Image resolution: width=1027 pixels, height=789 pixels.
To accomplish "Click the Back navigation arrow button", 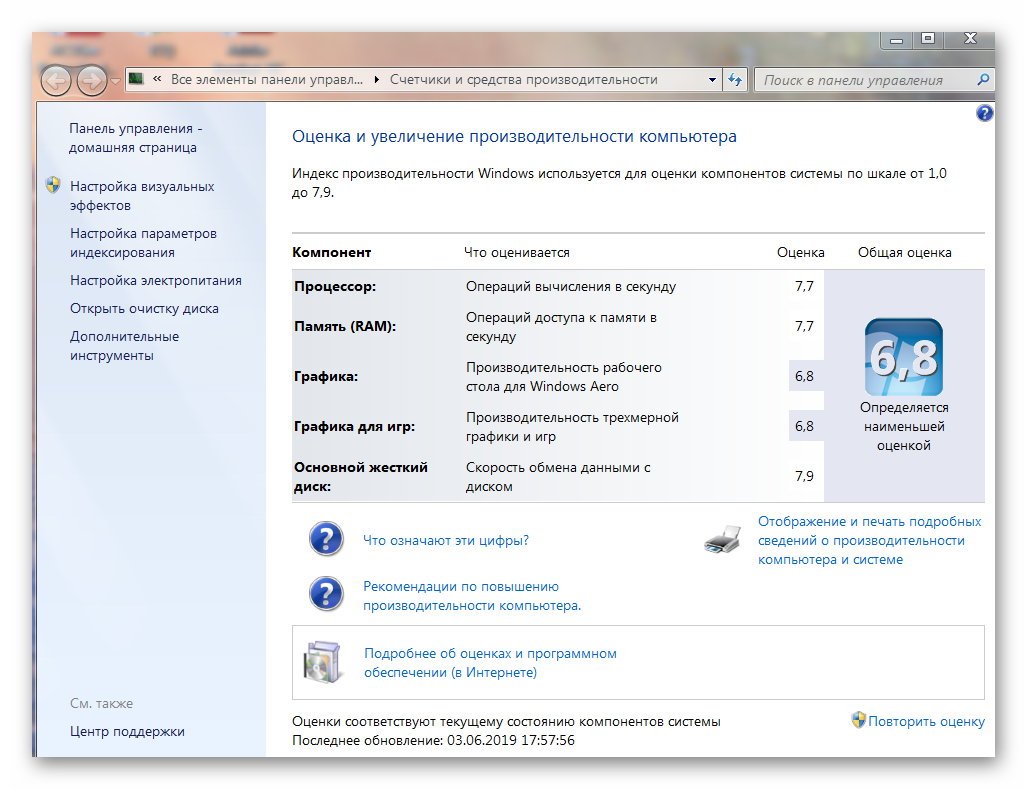I will coord(56,80).
